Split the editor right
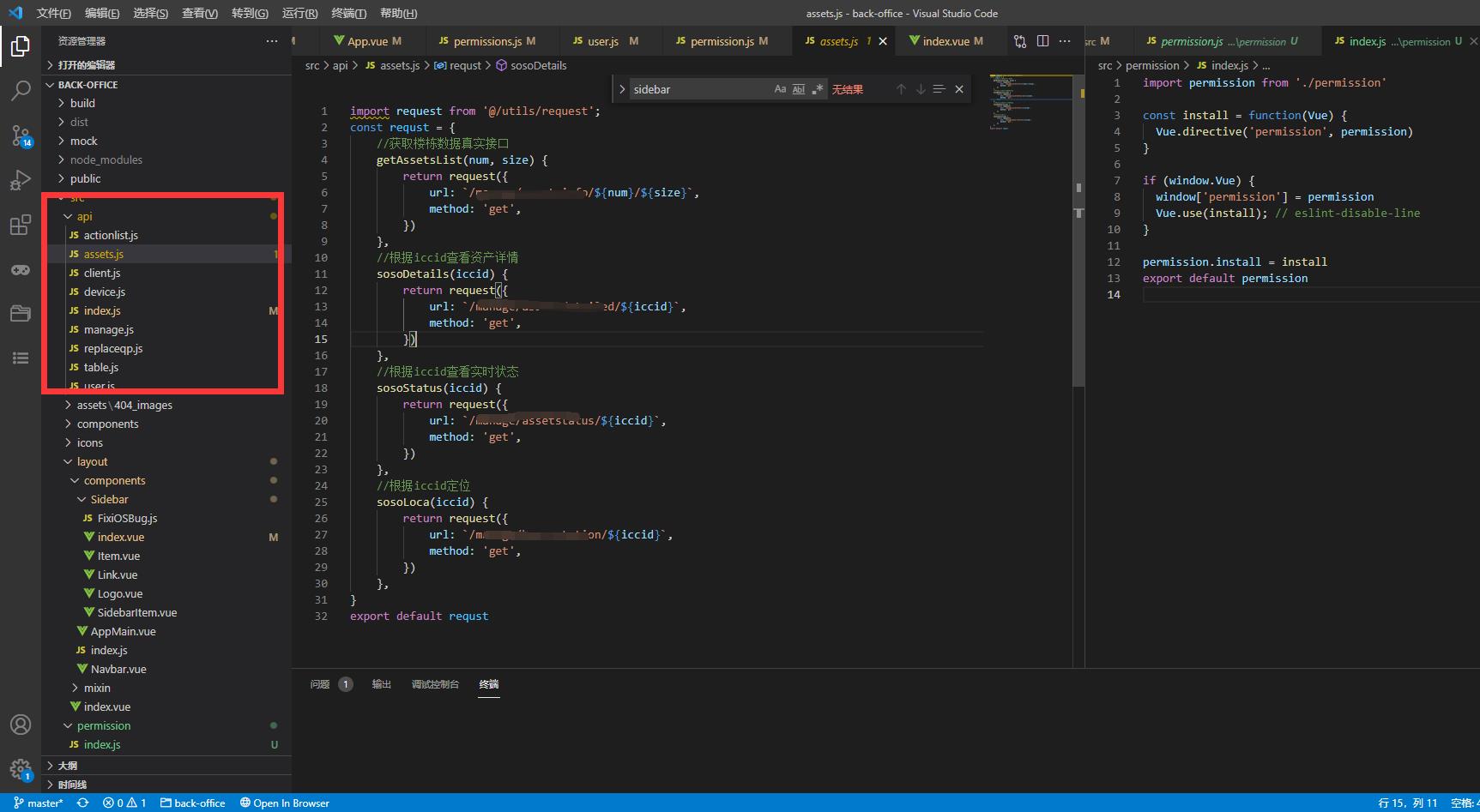Viewport: 1480px width, 812px height. coord(1042,41)
